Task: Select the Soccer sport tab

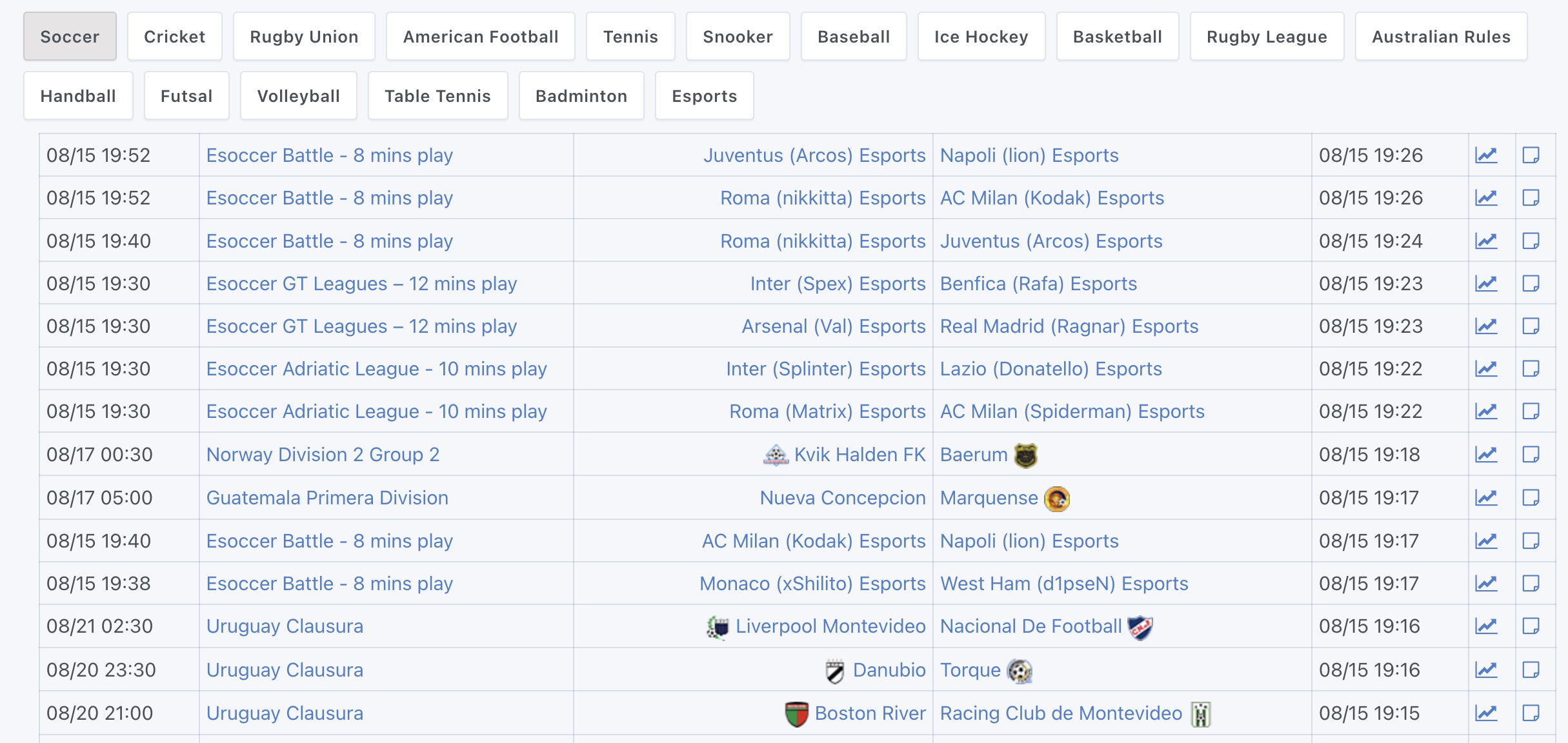Action: click(x=70, y=36)
